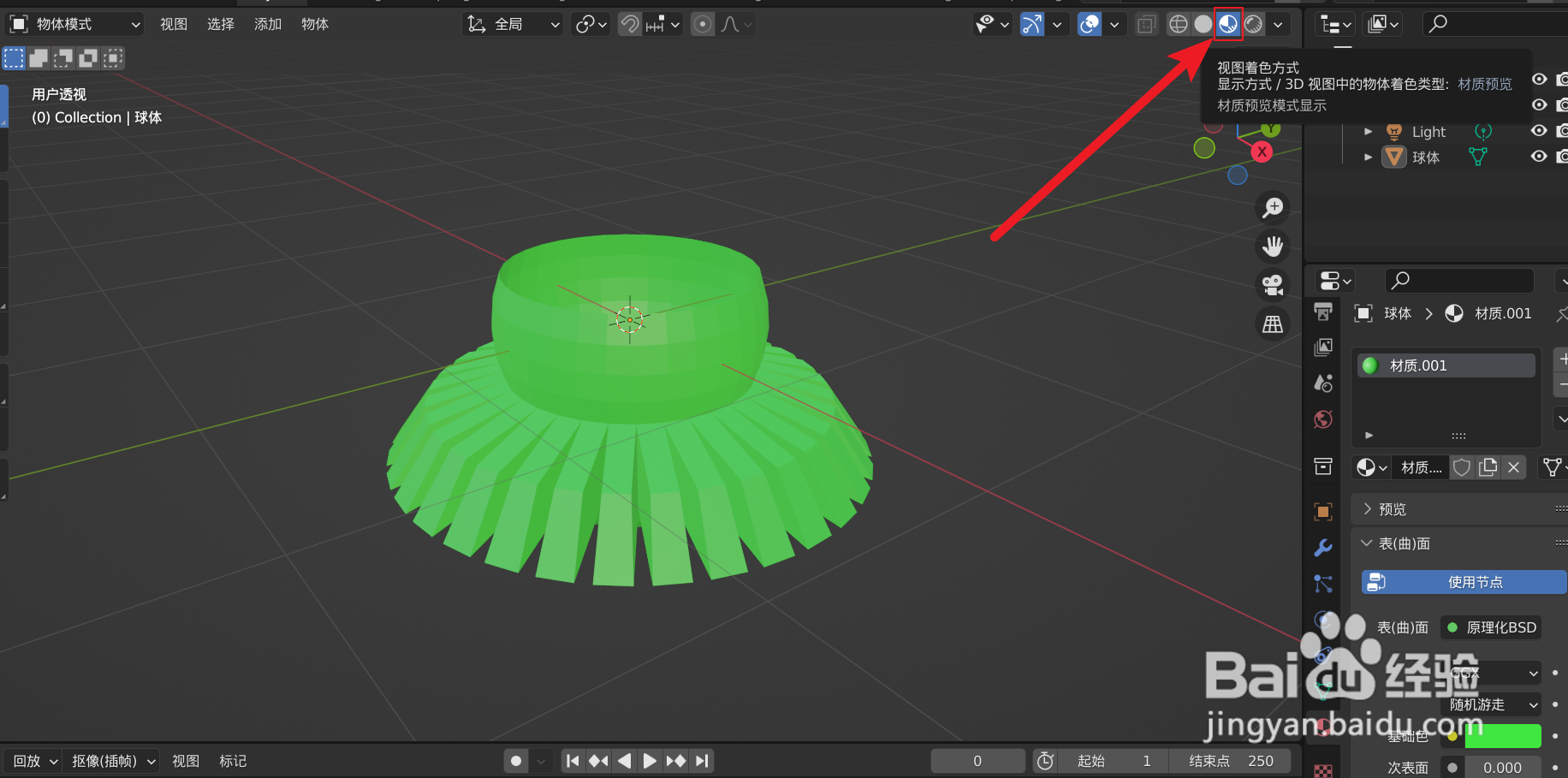Open the 物体模式 mode dropdown
1568x778 pixels.
click(74, 24)
